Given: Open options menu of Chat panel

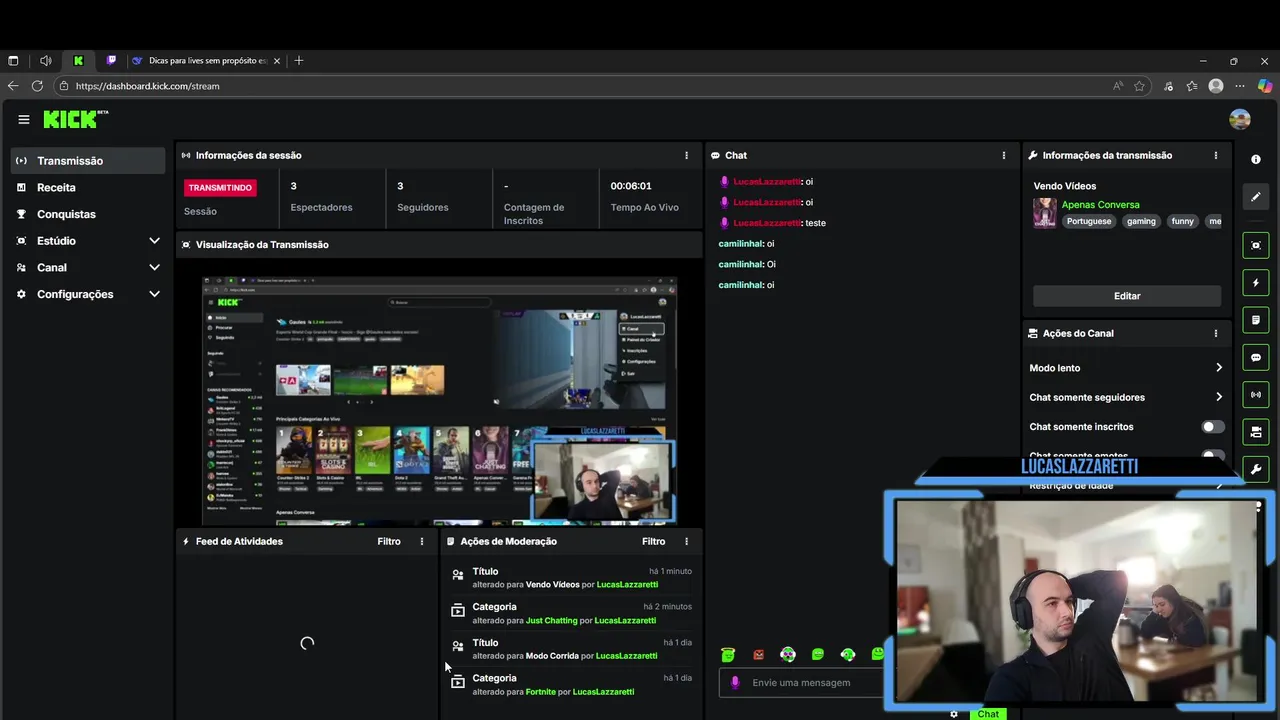Looking at the screenshot, I should pos(1004,155).
